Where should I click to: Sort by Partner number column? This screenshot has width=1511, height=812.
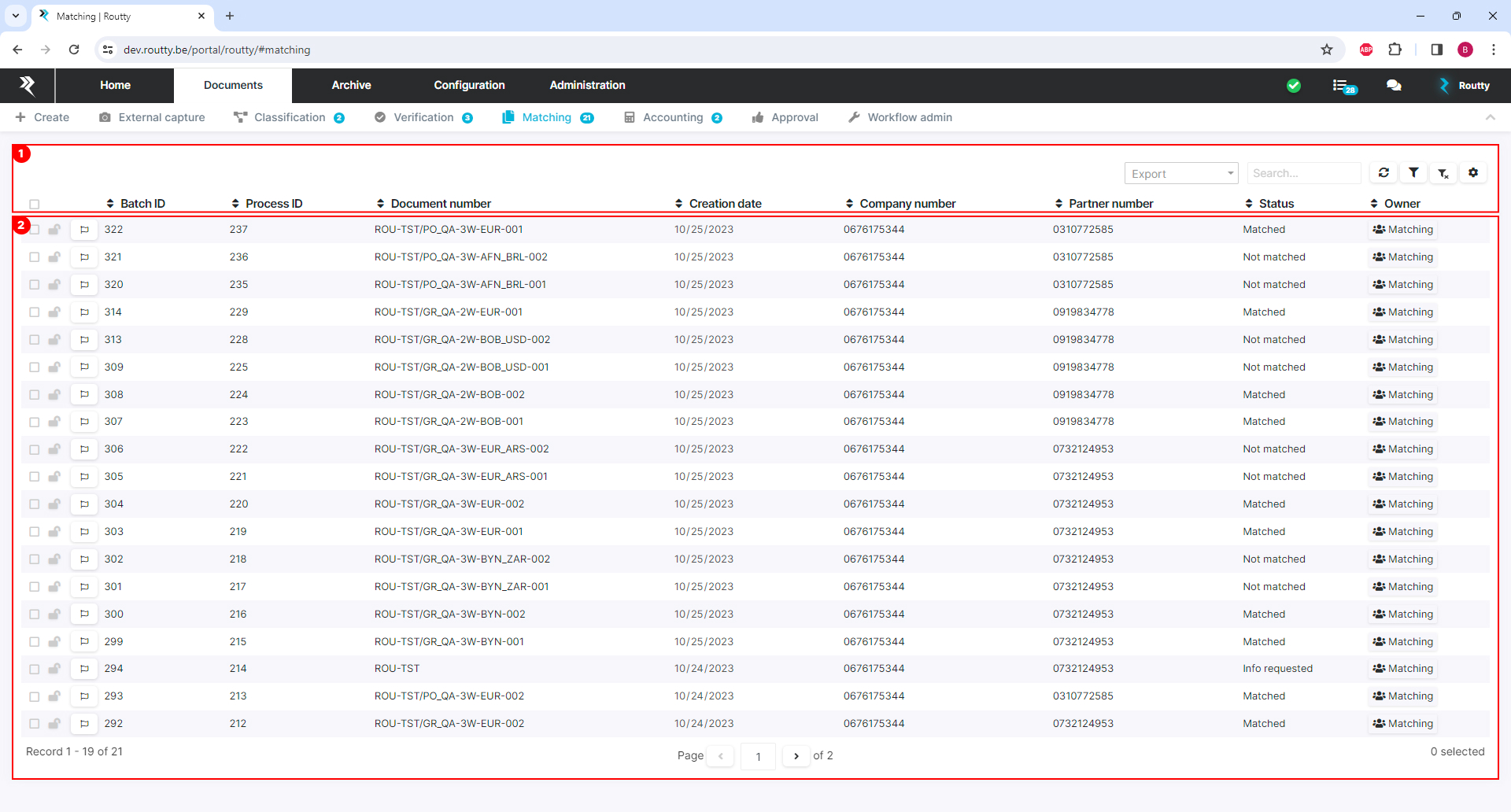1104,204
